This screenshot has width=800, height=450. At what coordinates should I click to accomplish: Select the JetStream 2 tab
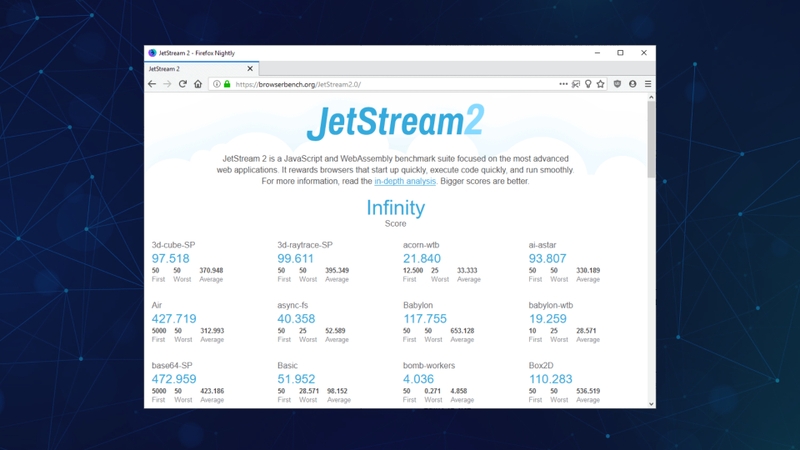tap(202, 68)
